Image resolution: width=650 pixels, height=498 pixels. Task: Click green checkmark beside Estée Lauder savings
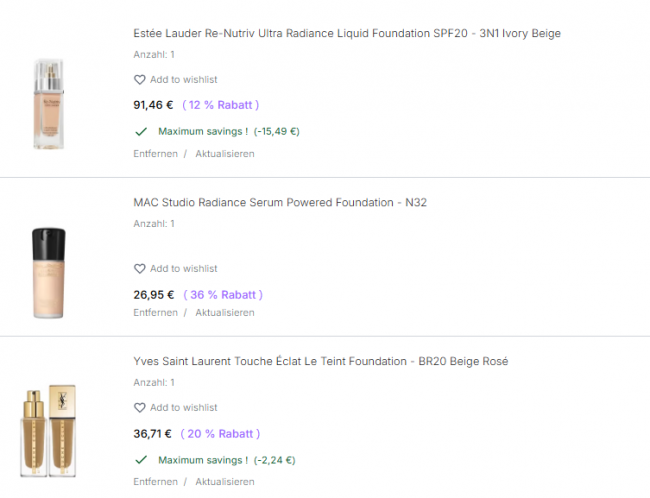(140, 131)
